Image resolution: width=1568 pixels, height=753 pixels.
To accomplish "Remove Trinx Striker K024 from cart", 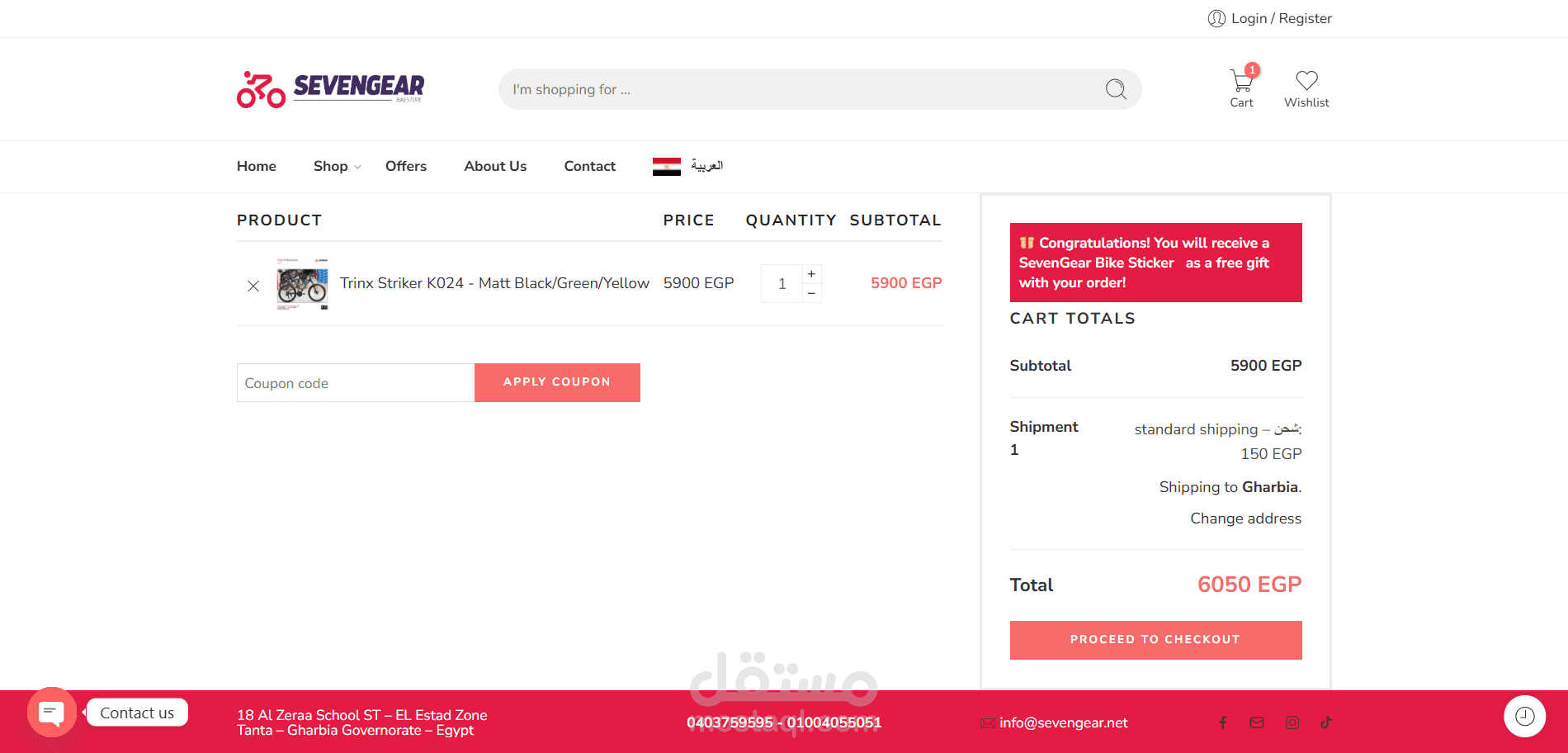I will tap(253, 286).
